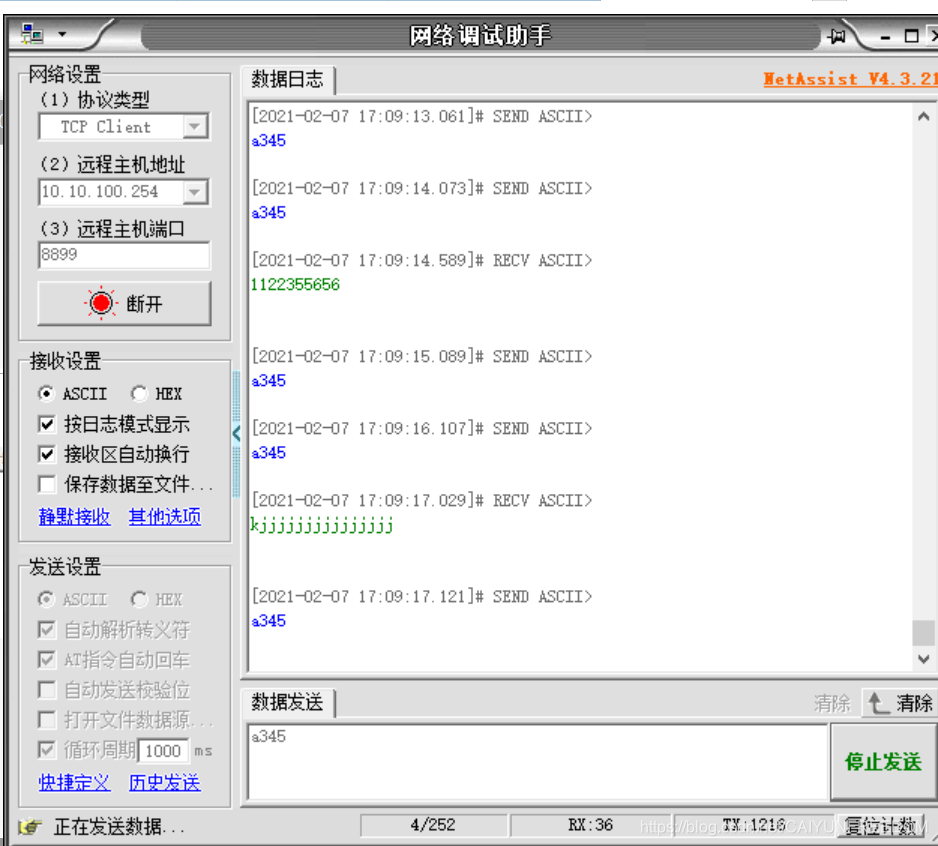Click the status bar hand pointer icon
Viewport: 938px width, 846px height.
pos(31,827)
